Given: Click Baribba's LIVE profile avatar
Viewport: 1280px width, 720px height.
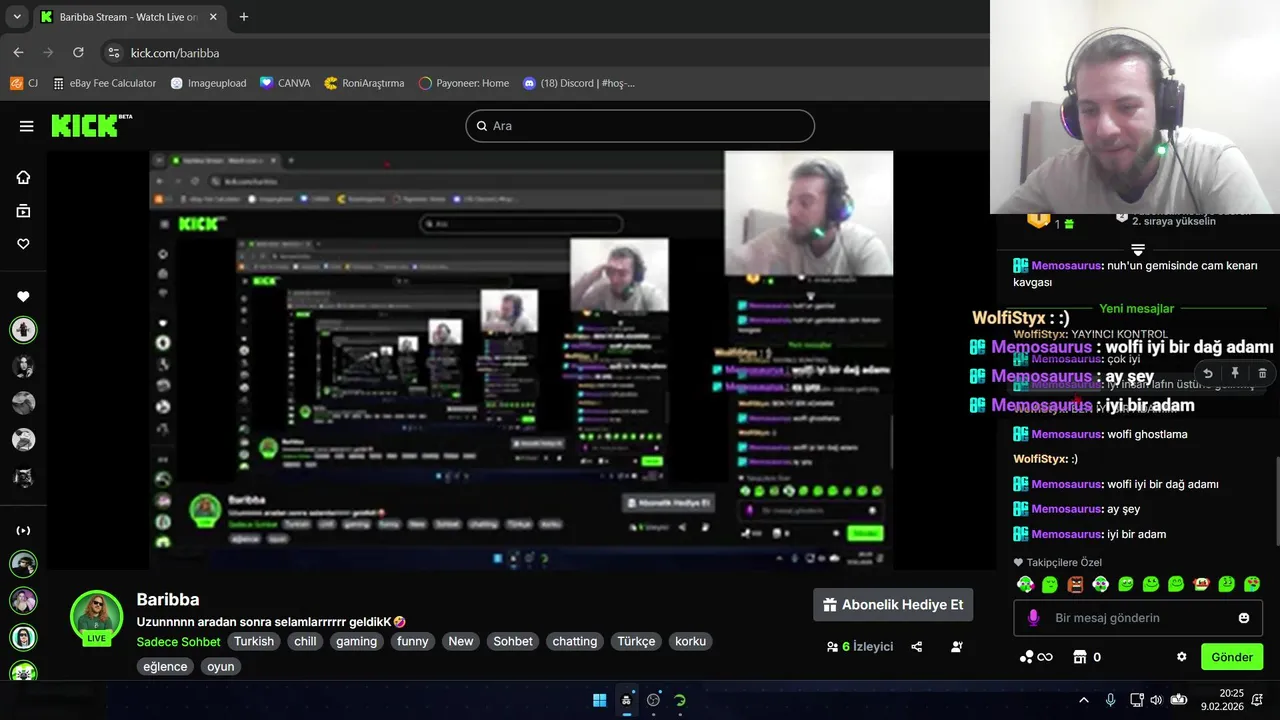Looking at the screenshot, I should click(97, 616).
